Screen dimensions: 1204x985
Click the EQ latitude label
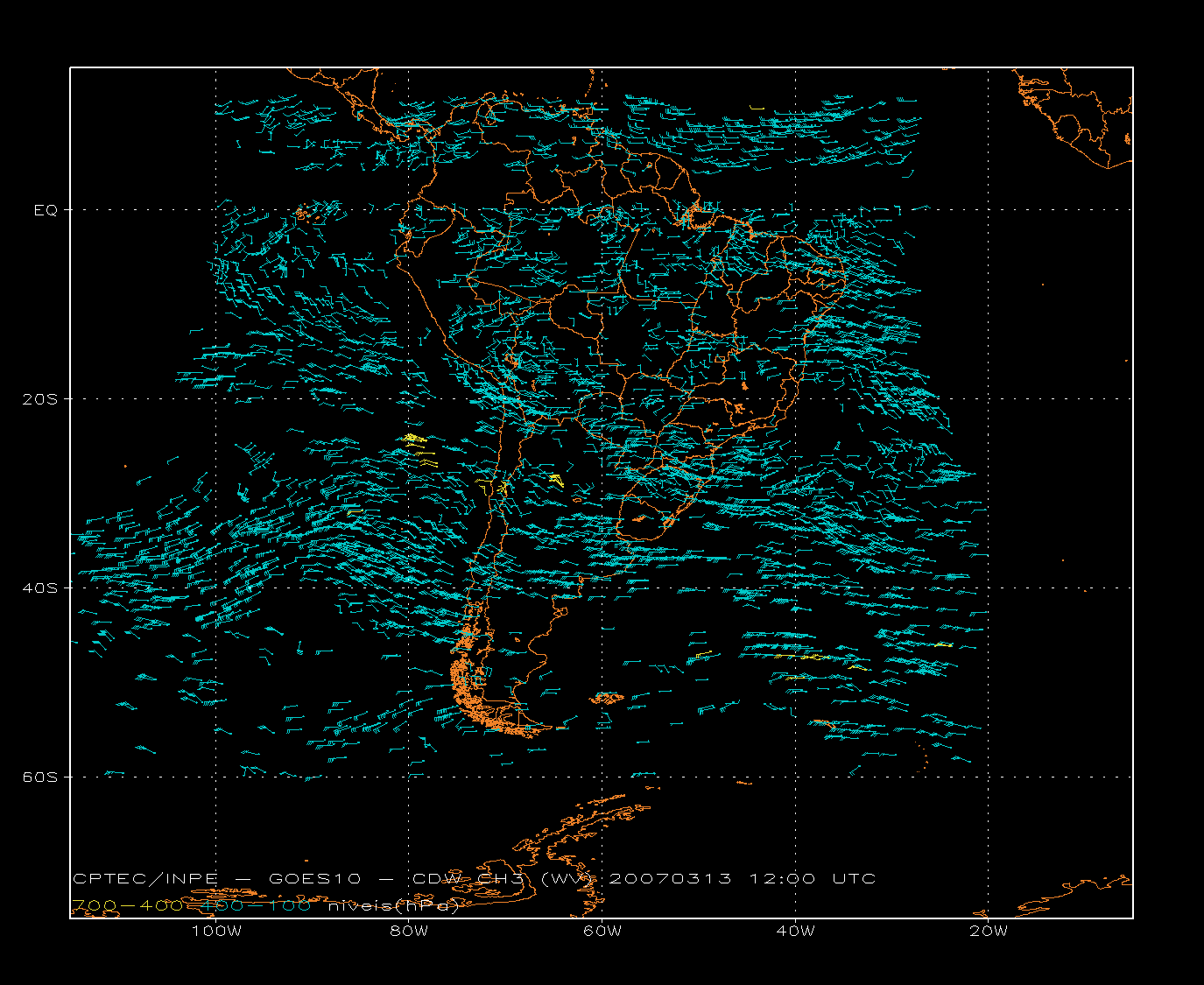(x=46, y=209)
